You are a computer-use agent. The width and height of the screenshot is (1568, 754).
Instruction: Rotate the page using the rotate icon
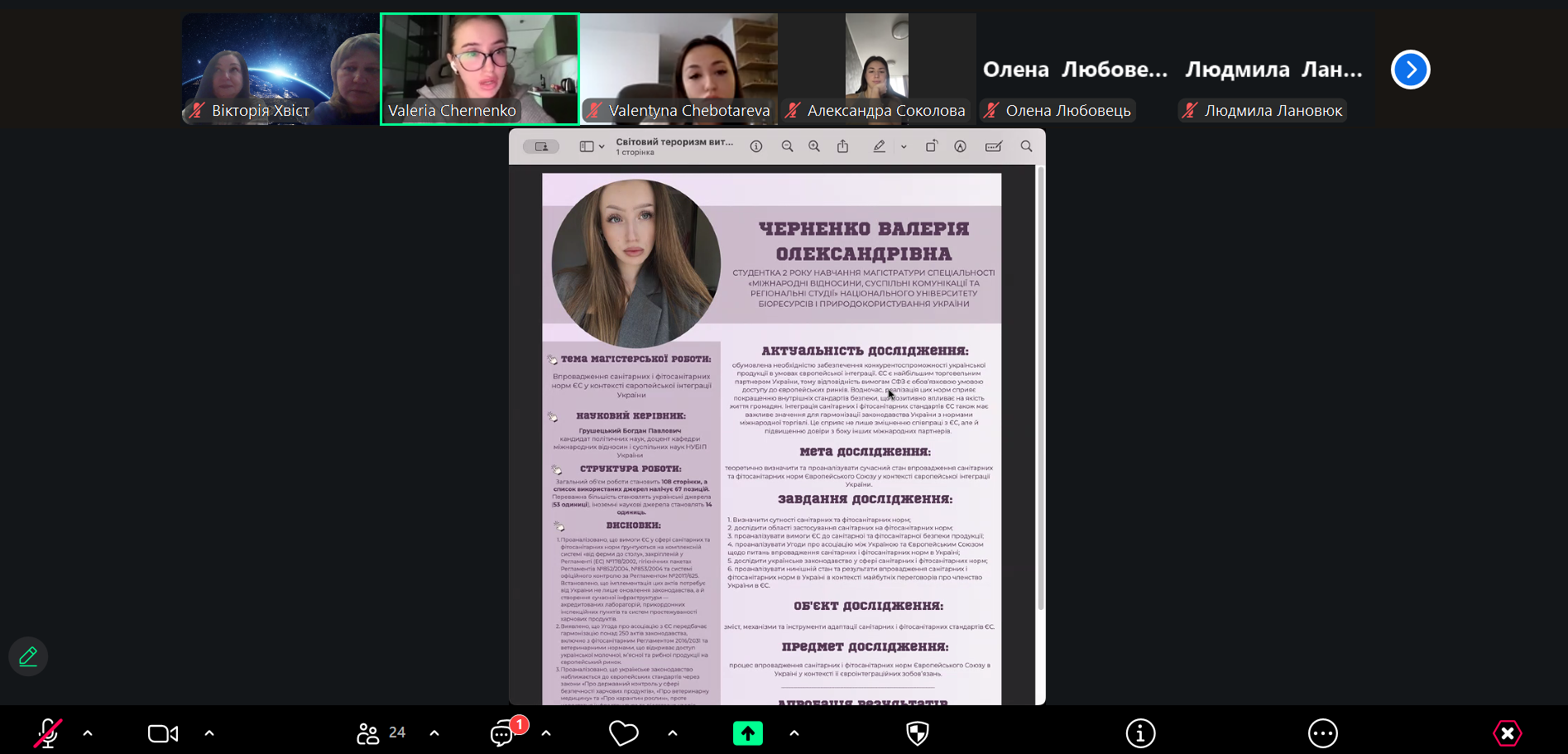tap(931, 146)
